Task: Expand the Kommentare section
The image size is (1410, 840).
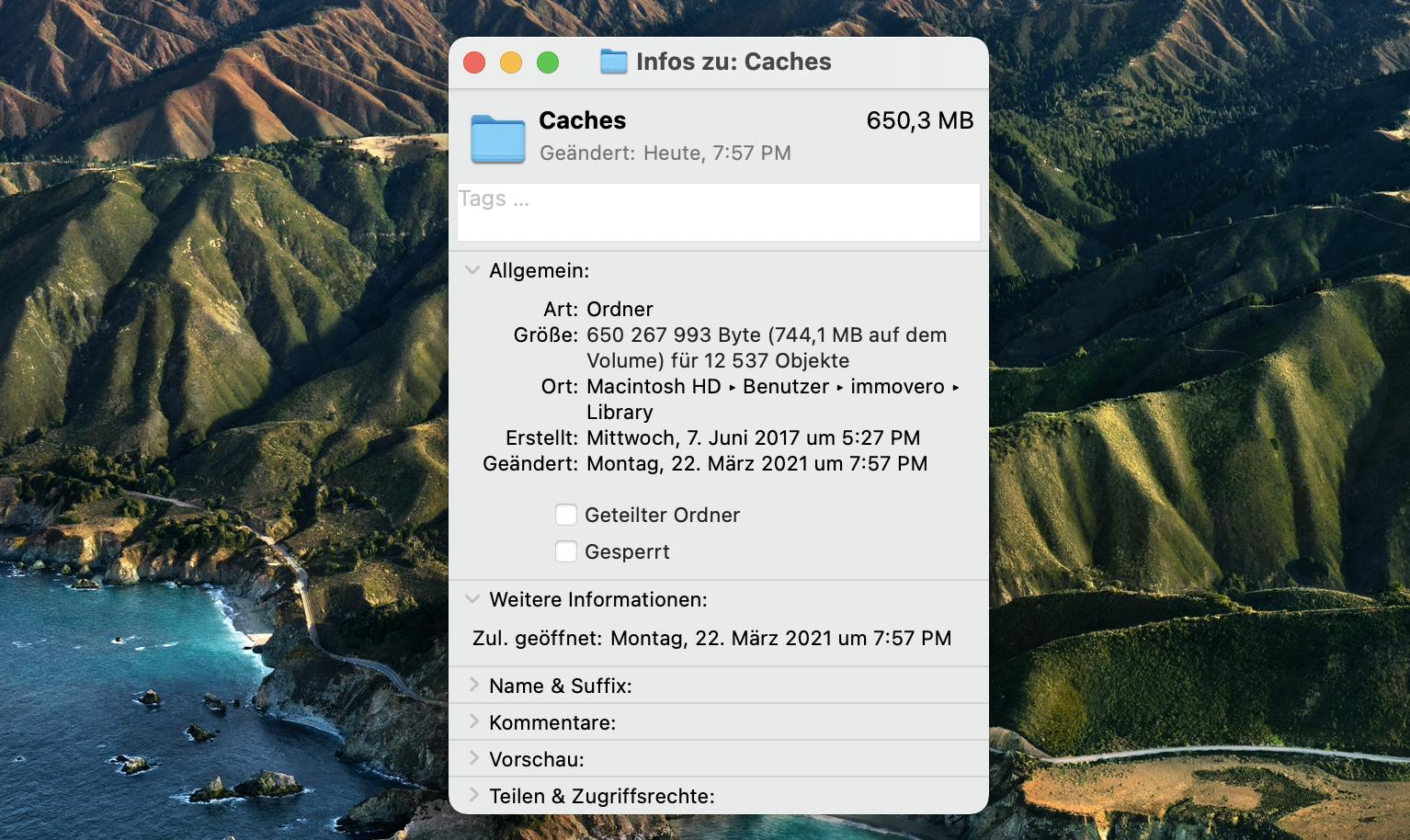Action: click(x=473, y=721)
